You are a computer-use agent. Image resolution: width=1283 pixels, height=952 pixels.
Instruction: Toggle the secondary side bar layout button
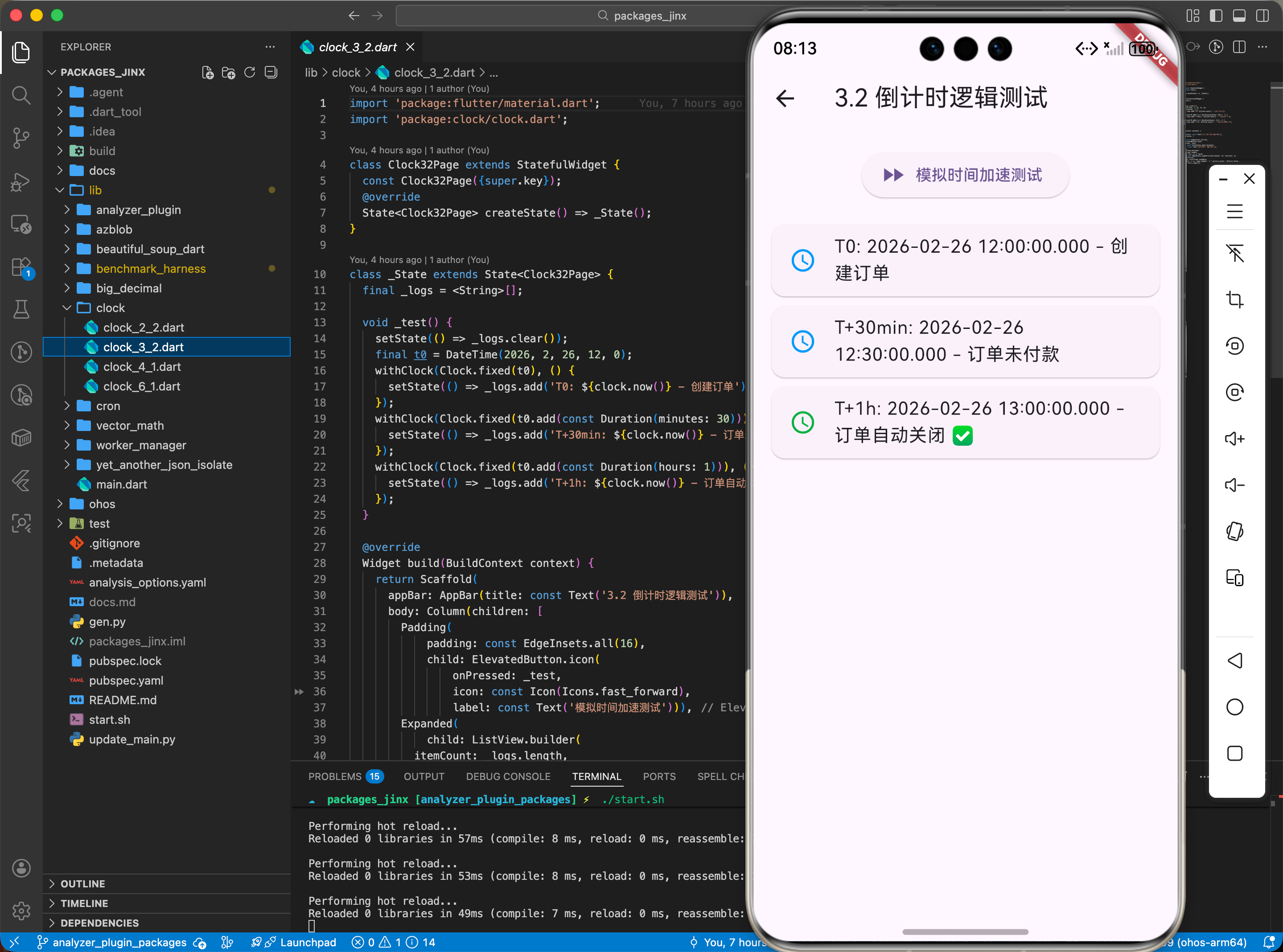point(1262,16)
